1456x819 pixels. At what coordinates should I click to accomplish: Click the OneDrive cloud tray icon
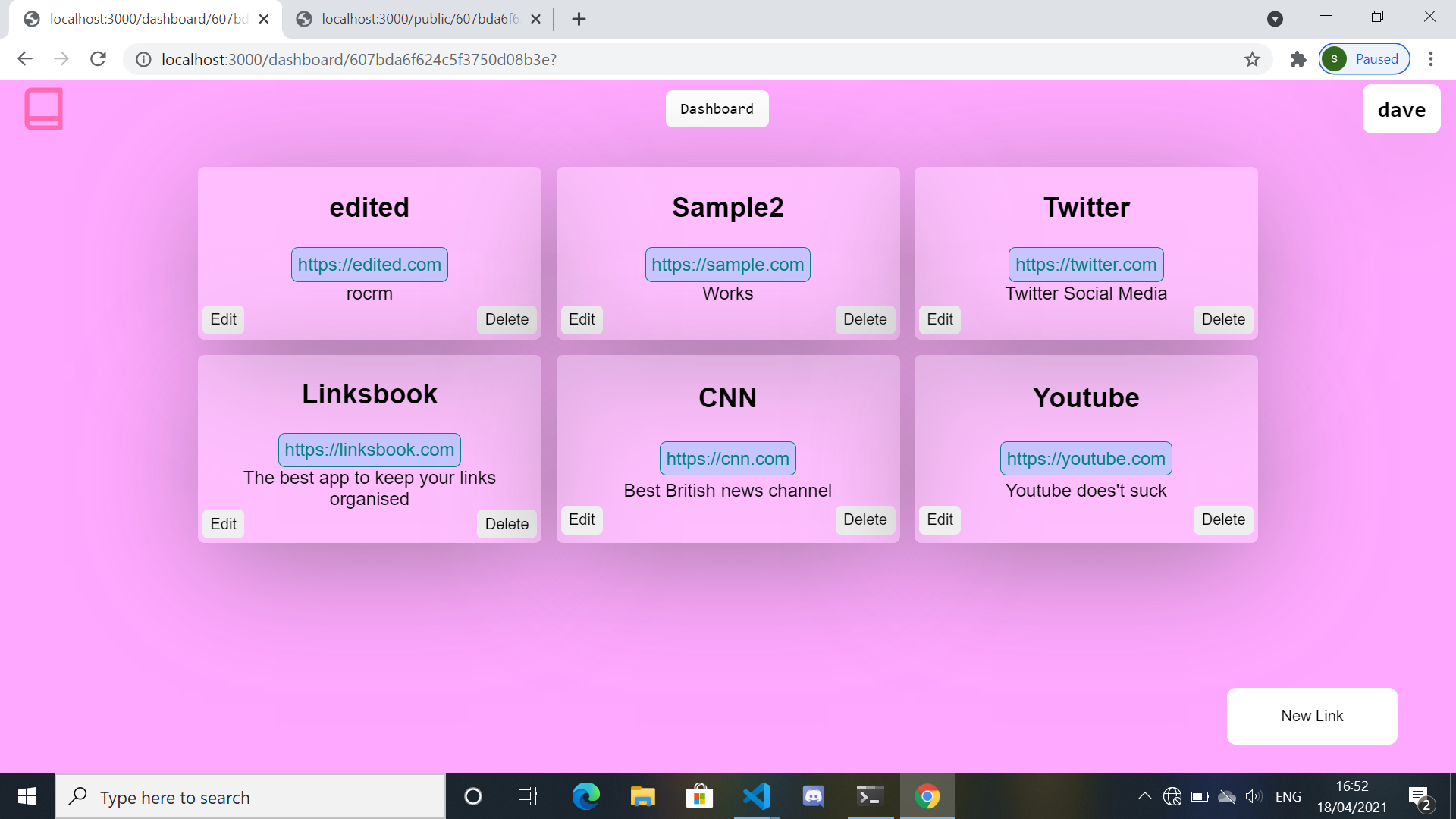(1227, 796)
